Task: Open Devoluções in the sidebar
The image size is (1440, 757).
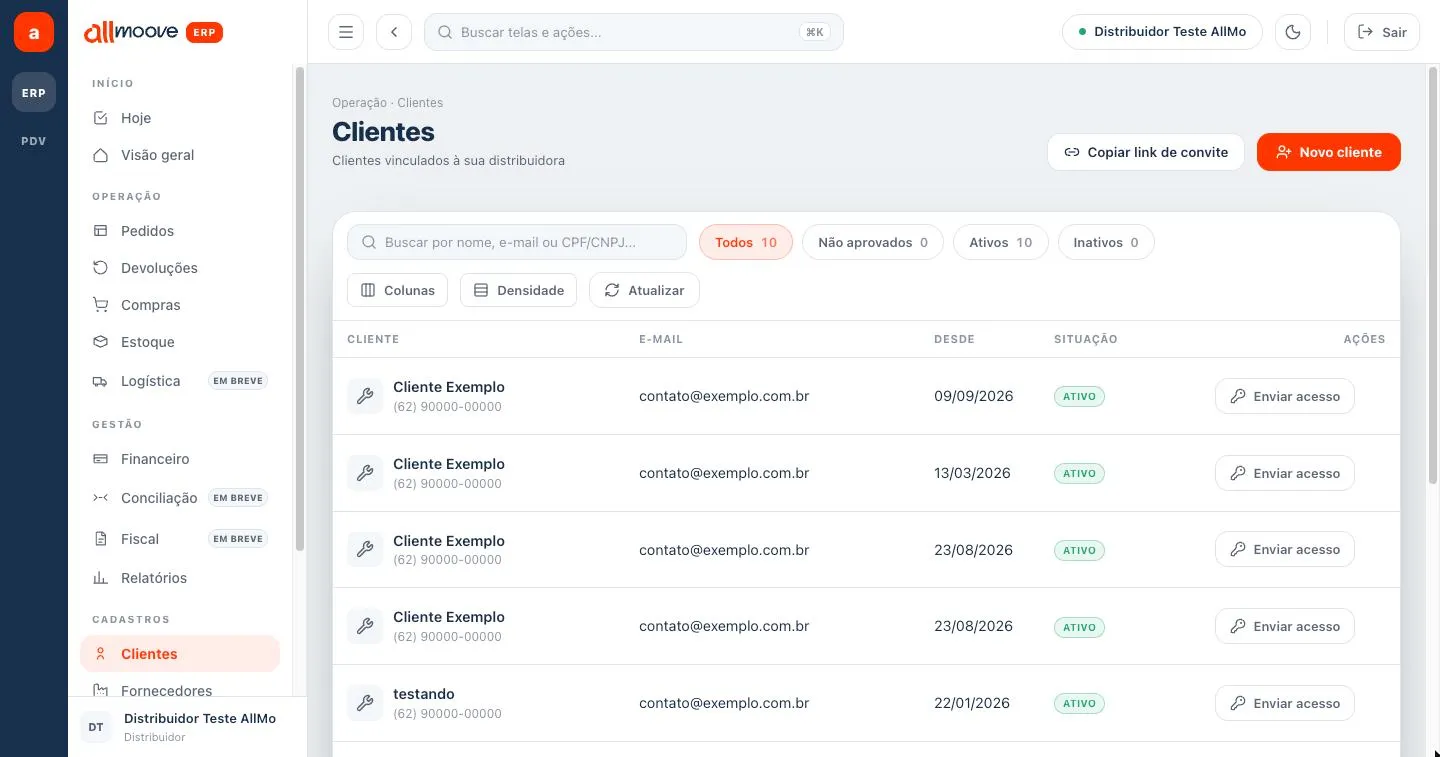Action: (180, 268)
